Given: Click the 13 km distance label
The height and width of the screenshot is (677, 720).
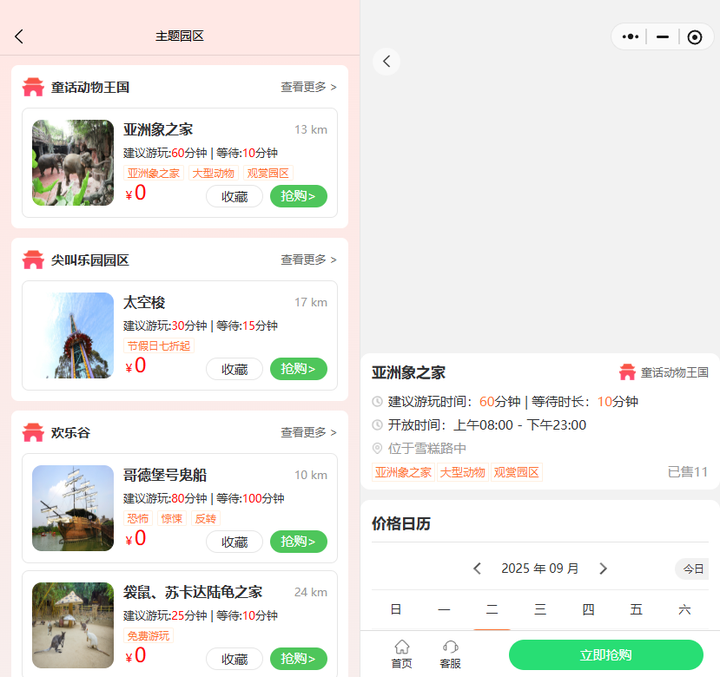Looking at the screenshot, I should [311, 130].
